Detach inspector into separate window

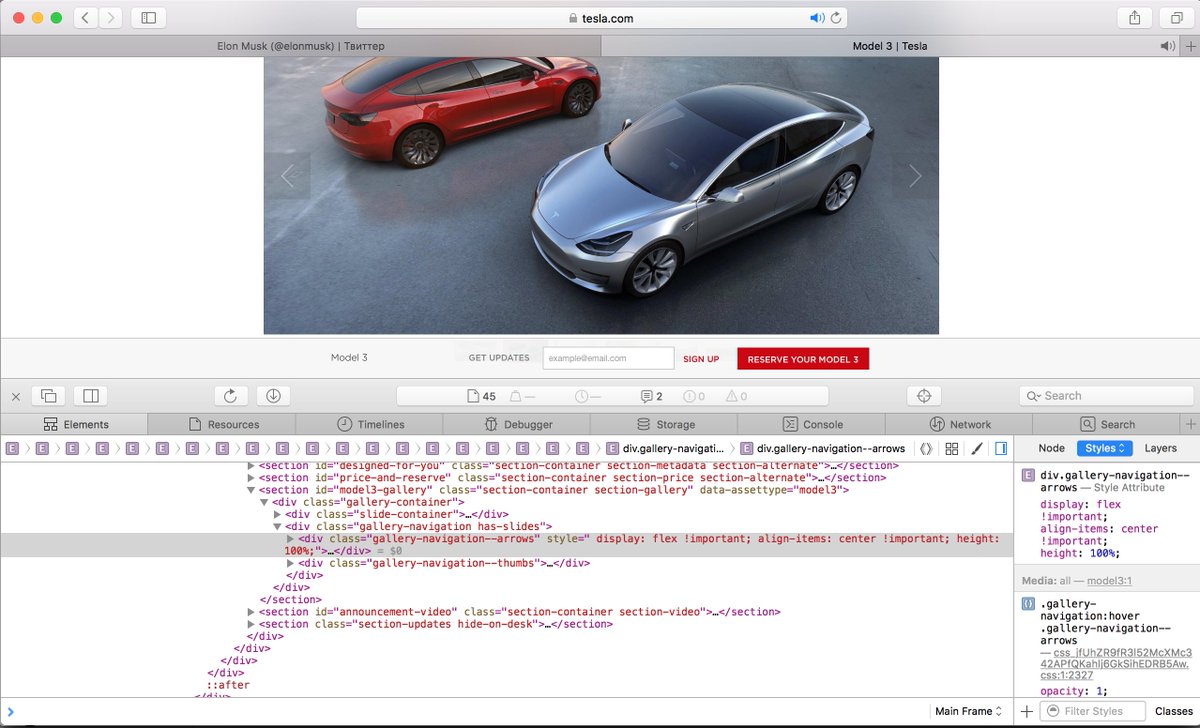(x=49, y=396)
